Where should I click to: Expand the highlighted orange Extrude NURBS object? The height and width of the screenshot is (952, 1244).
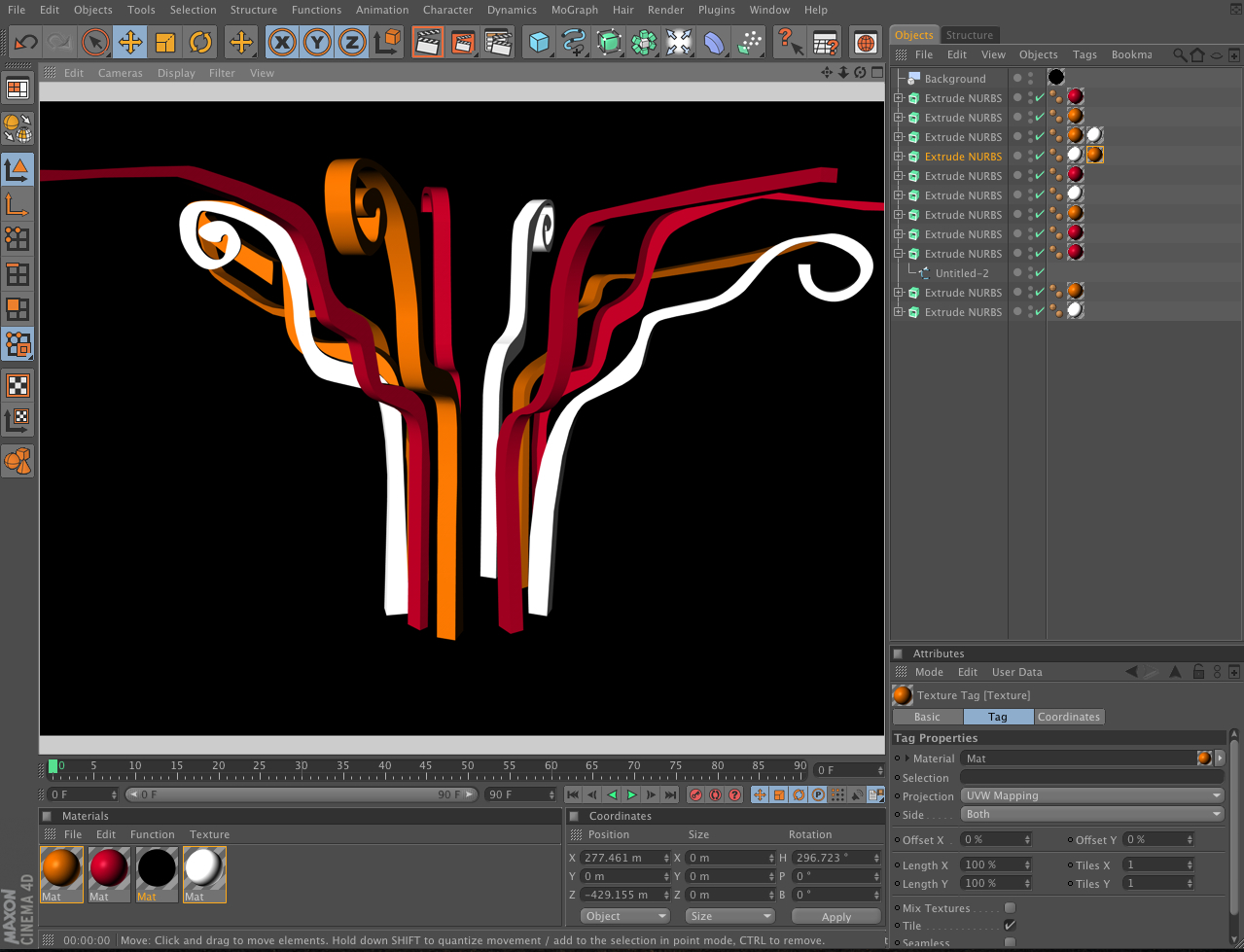click(x=899, y=157)
